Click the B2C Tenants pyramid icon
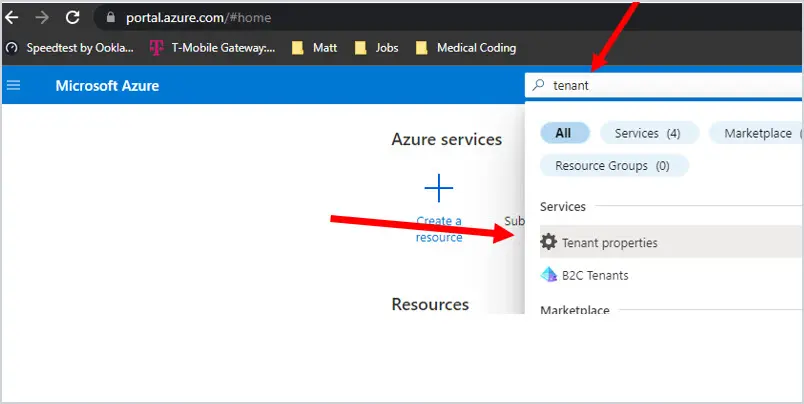This screenshot has width=804, height=404. pos(549,274)
